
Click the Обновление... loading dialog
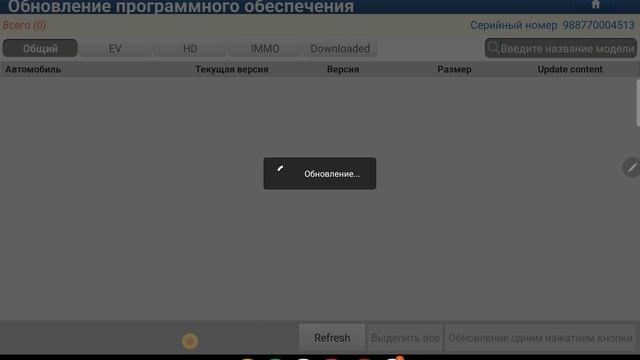pyautogui.click(x=320, y=173)
